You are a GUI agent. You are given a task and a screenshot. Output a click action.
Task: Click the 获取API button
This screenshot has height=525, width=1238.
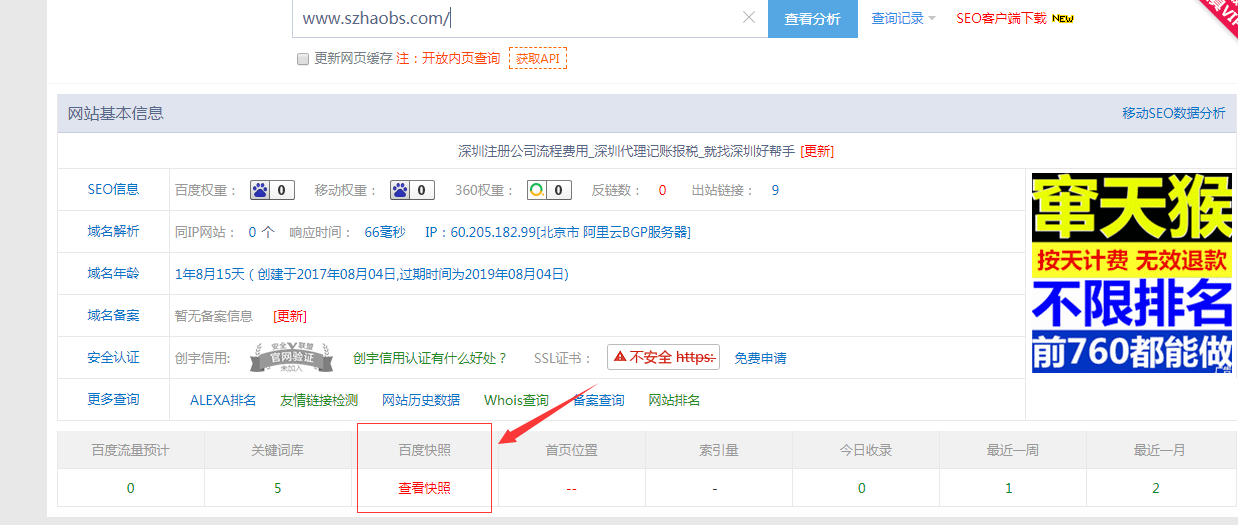click(x=538, y=58)
